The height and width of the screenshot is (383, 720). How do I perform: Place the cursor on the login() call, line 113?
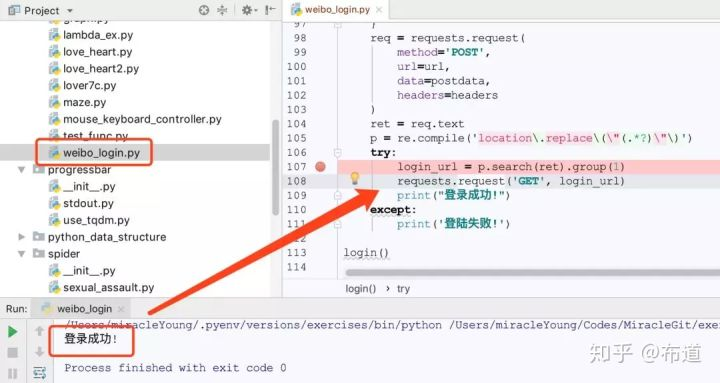pos(366,253)
